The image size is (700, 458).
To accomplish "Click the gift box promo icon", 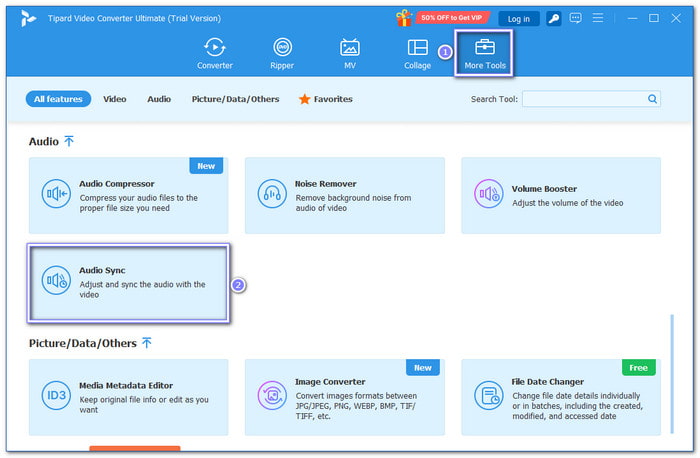I will [404, 18].
